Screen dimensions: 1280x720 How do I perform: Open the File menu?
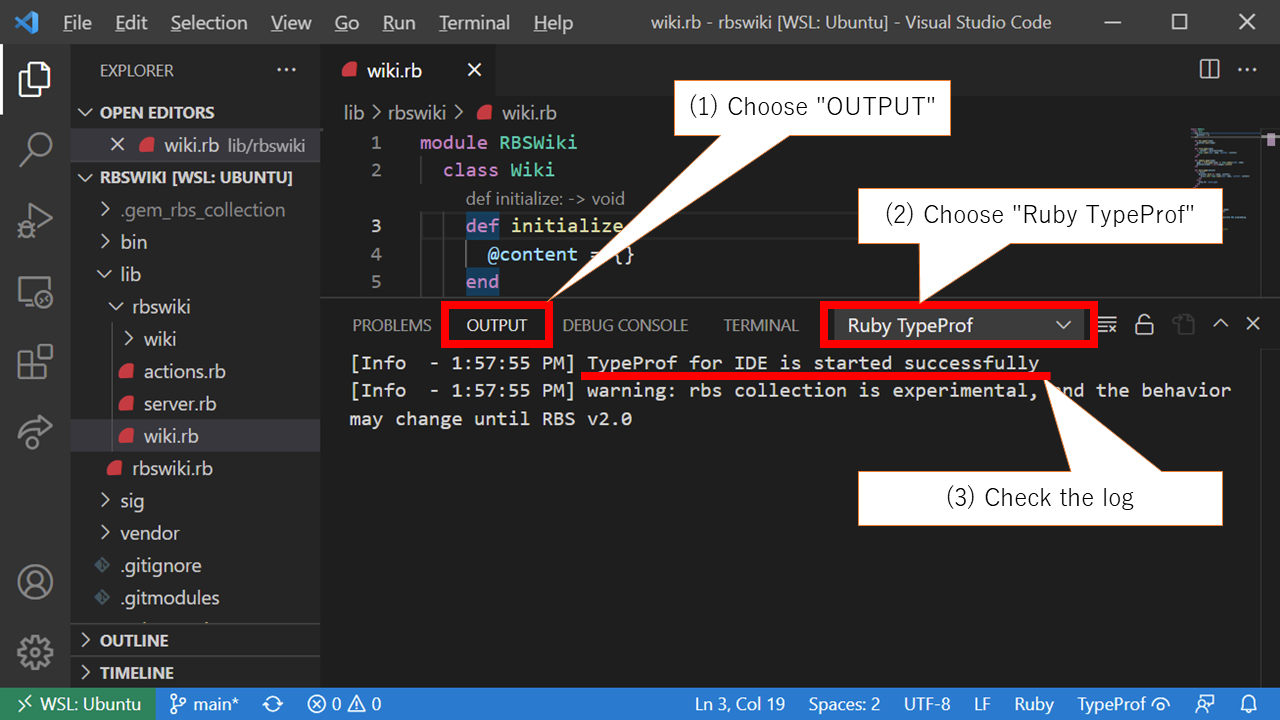click(77, 22)
